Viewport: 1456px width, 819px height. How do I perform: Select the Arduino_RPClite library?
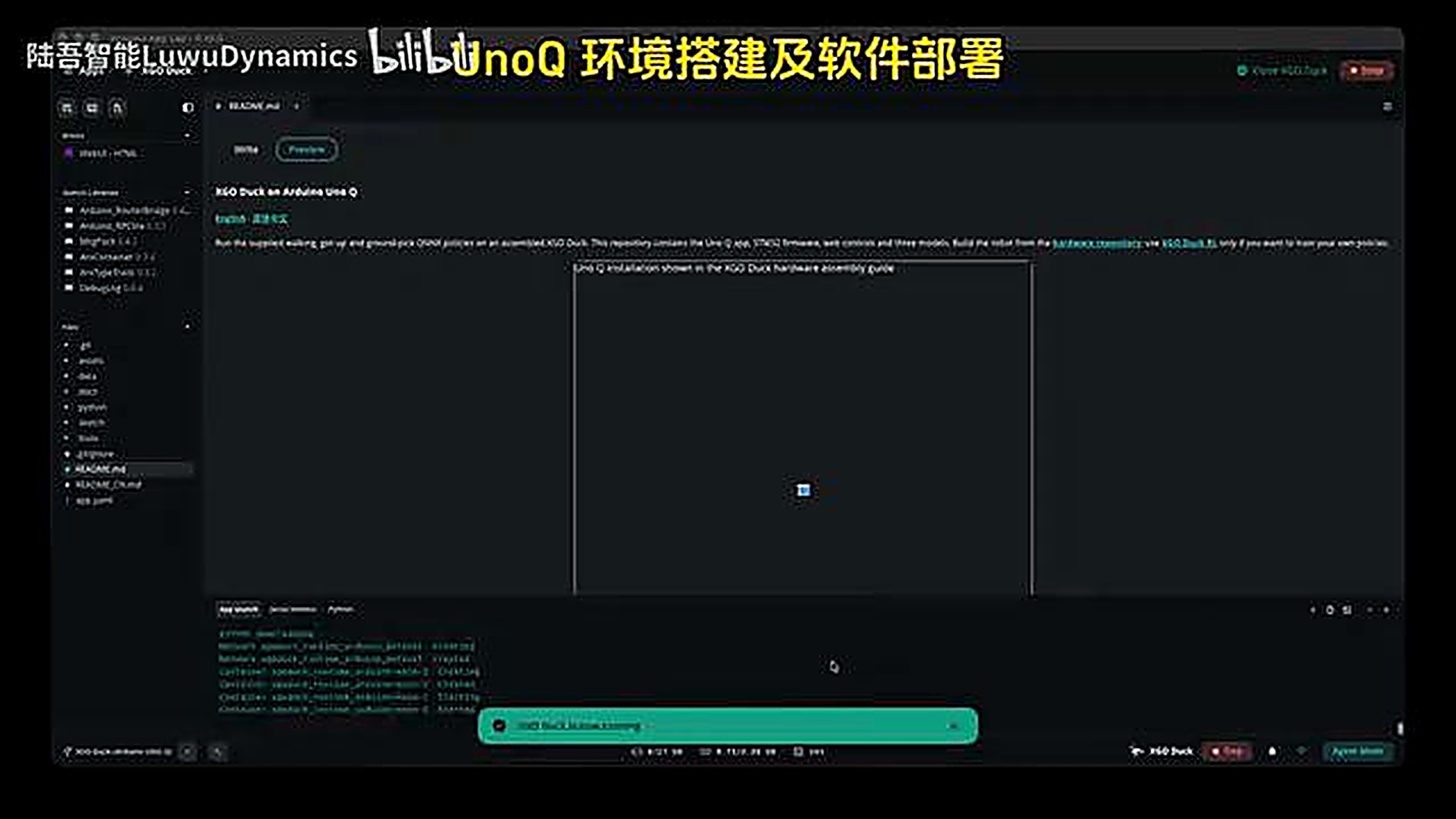116,226
